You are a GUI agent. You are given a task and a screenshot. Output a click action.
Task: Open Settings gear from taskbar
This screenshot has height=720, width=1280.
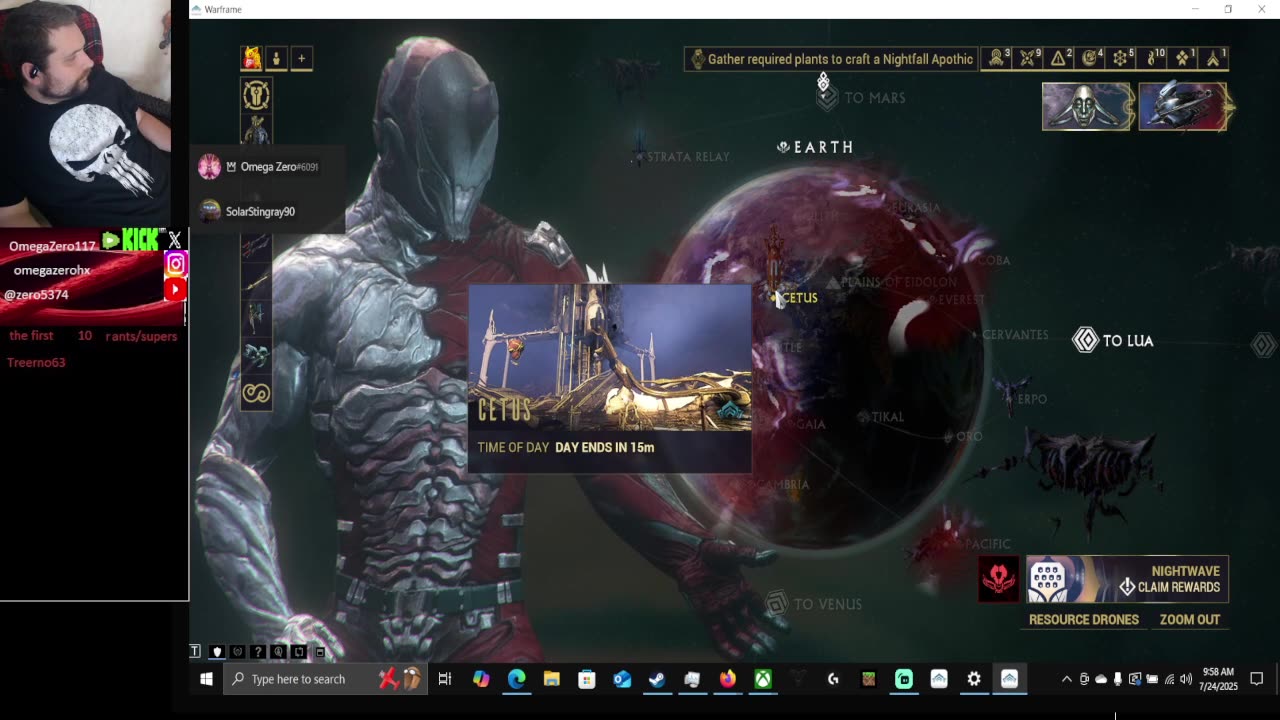tap(974, 679)
